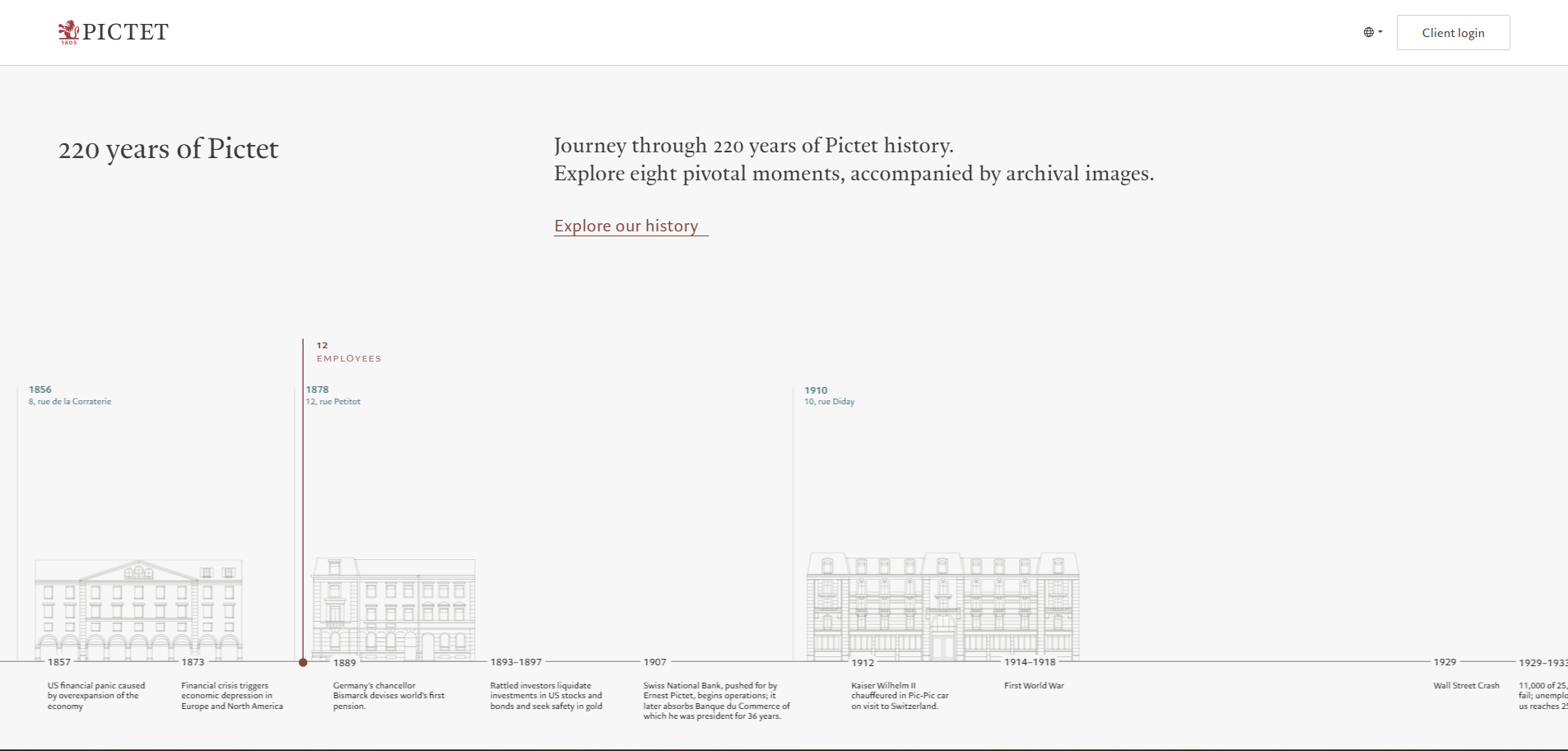The height and width of the screenshot is (751, 1568).
Task: Select the 1907 timeline year label
Action: tap(655, 662)
